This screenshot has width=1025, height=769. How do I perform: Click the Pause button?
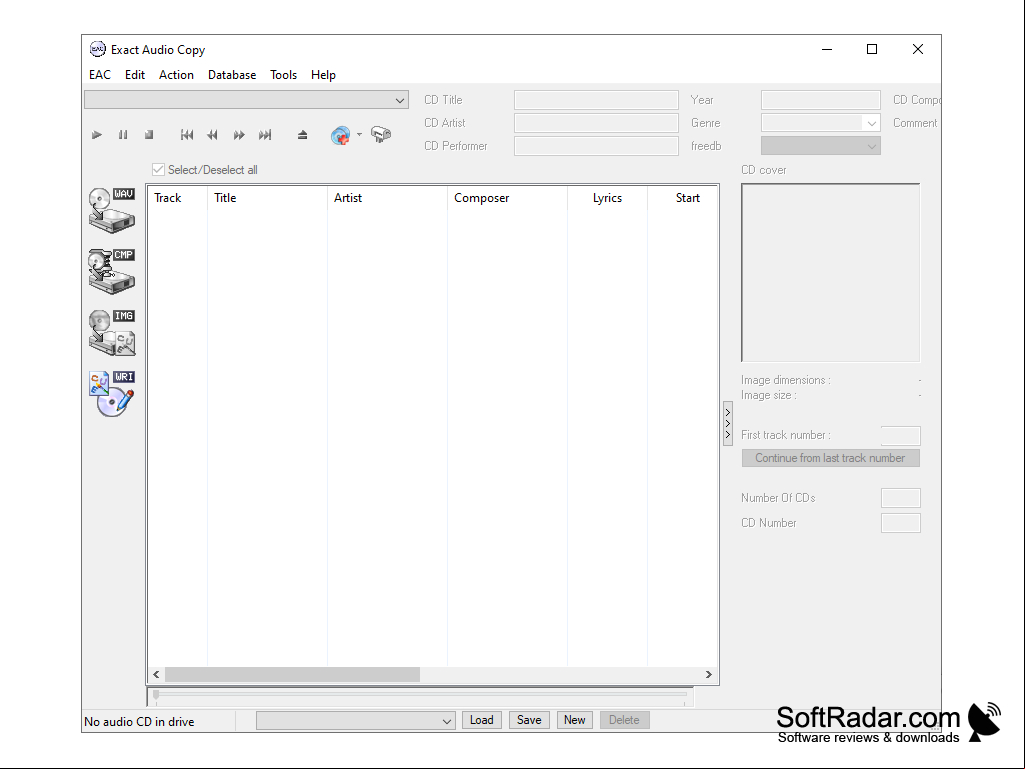pyautogui.click(x=123, y=135)
